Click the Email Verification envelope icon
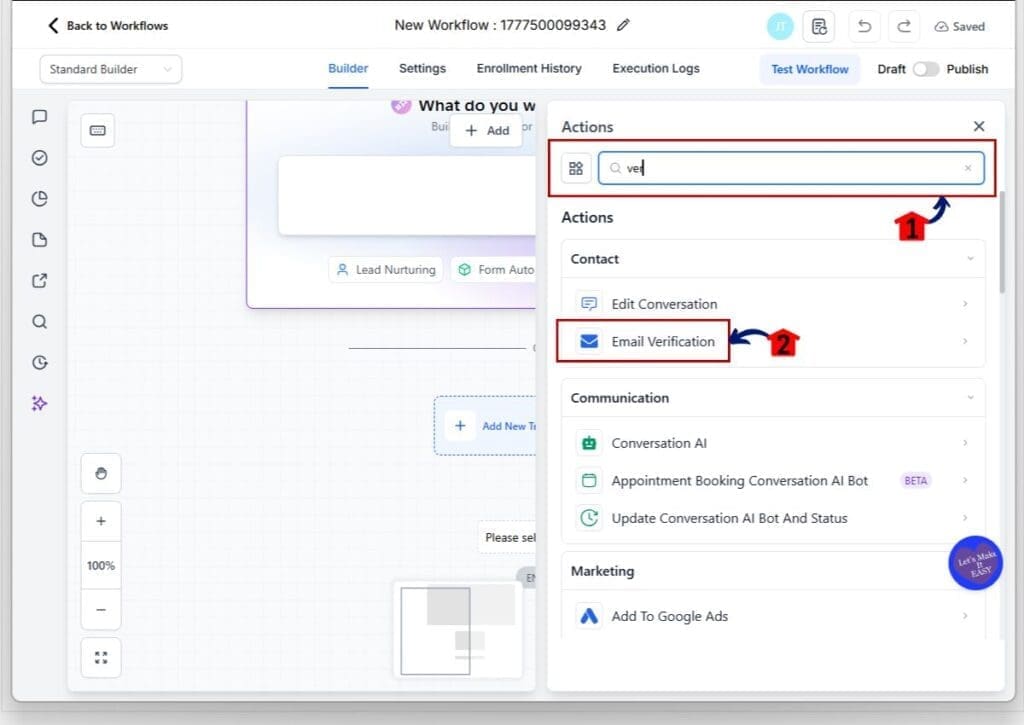 589,342
